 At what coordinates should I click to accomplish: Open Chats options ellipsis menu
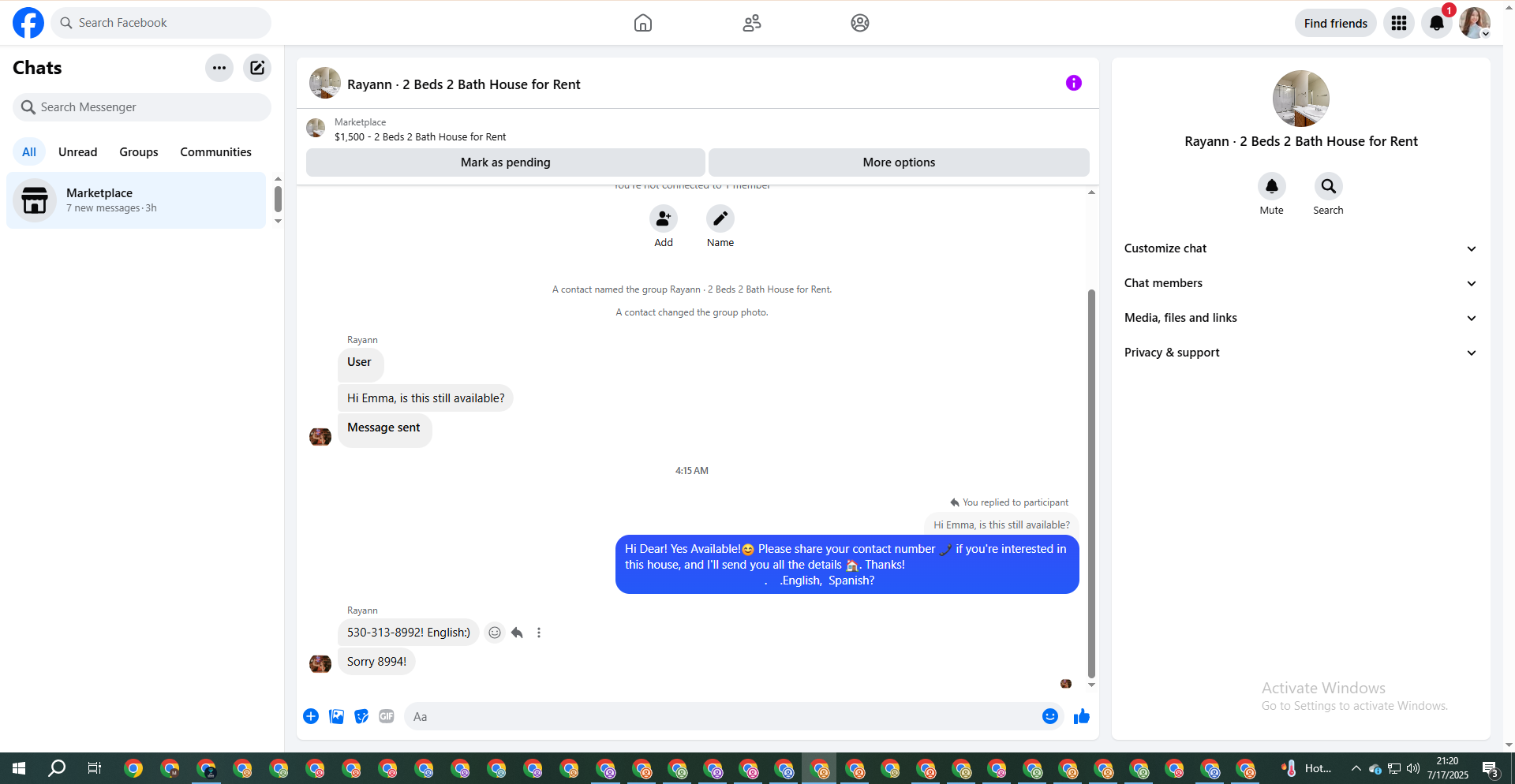pos(219,68)
